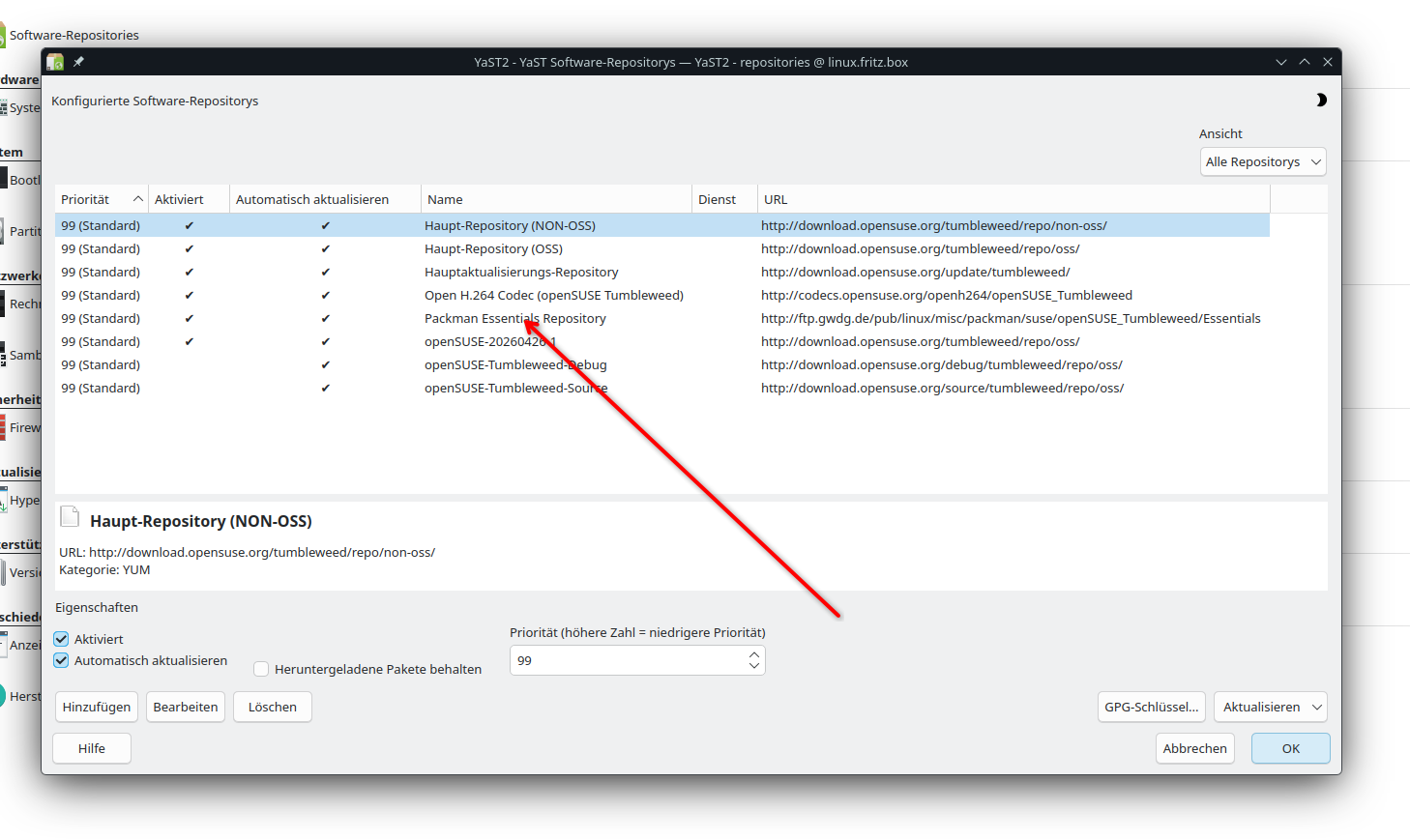
Task: Click 99 (Standard) priority in Hauptaktualisierungs-Repository row
Action: coord(101,272)
